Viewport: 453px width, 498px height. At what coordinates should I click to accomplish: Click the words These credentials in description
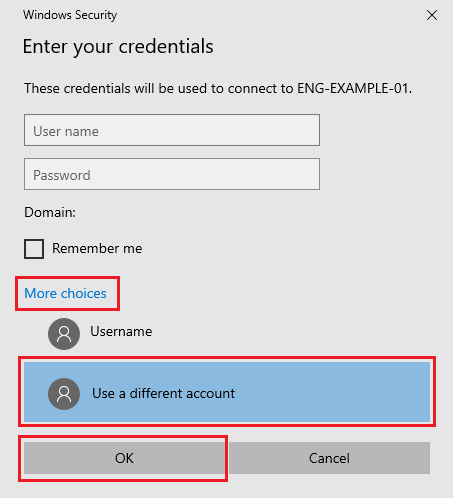(77, 89)
